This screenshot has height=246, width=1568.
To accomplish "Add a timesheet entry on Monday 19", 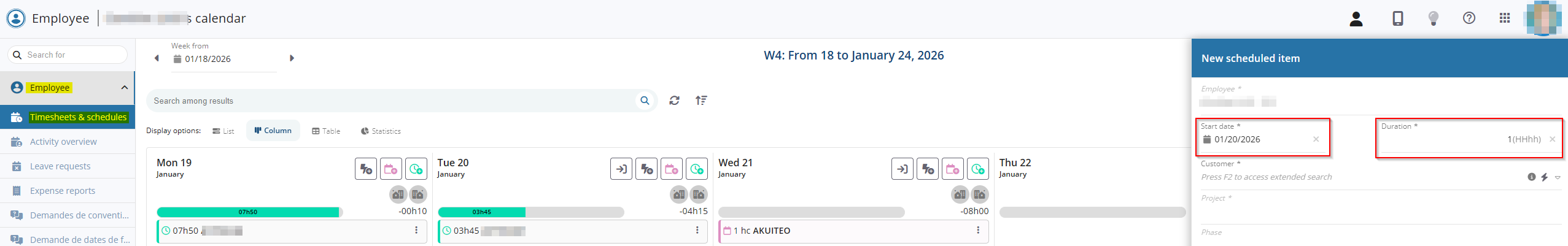I will pos(416,169).
